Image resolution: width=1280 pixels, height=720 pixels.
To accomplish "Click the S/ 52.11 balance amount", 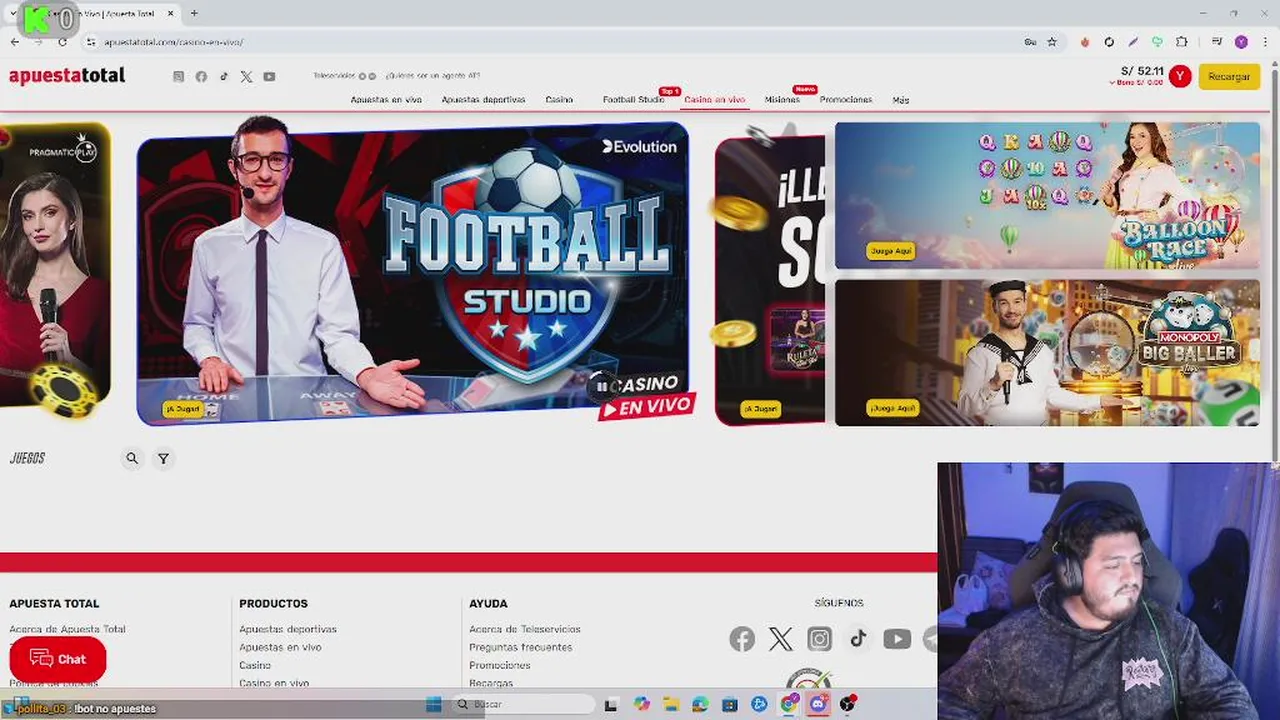I will [x=1142, y=71].
